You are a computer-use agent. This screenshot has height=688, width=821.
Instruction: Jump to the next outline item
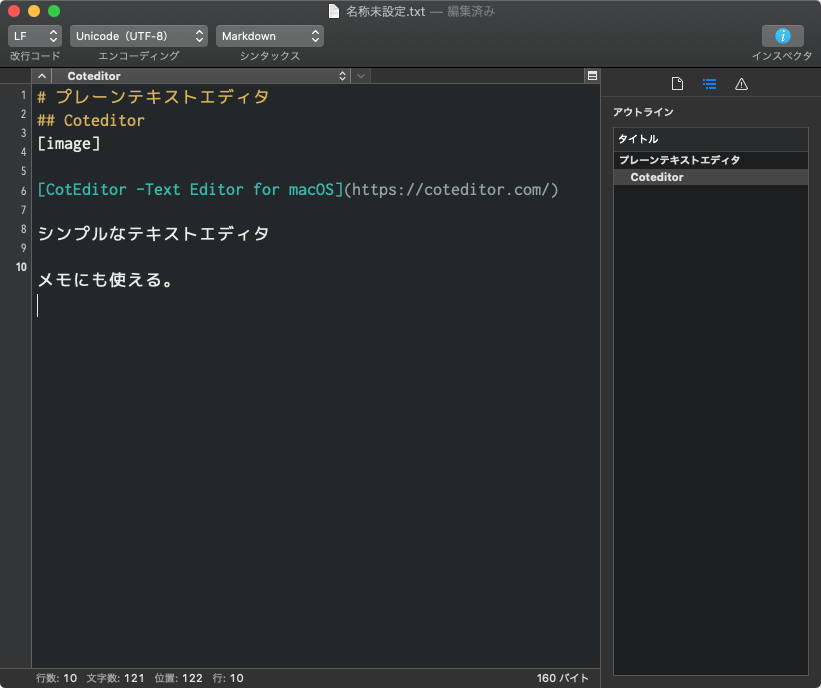[361, 76]
